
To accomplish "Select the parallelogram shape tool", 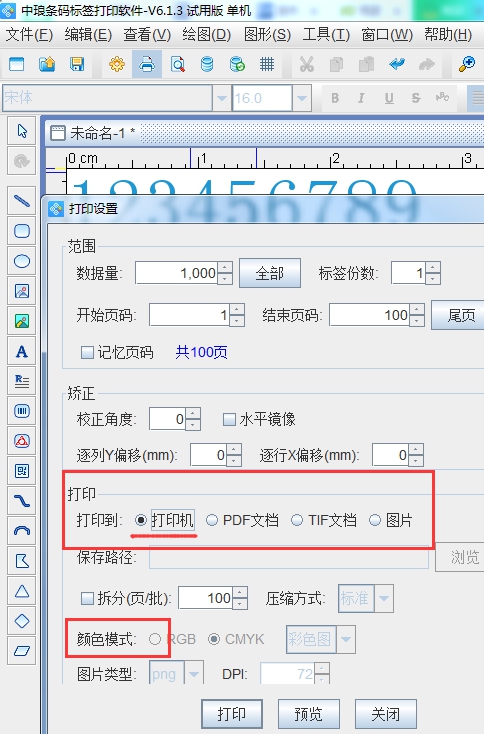I will click(22, 651).
